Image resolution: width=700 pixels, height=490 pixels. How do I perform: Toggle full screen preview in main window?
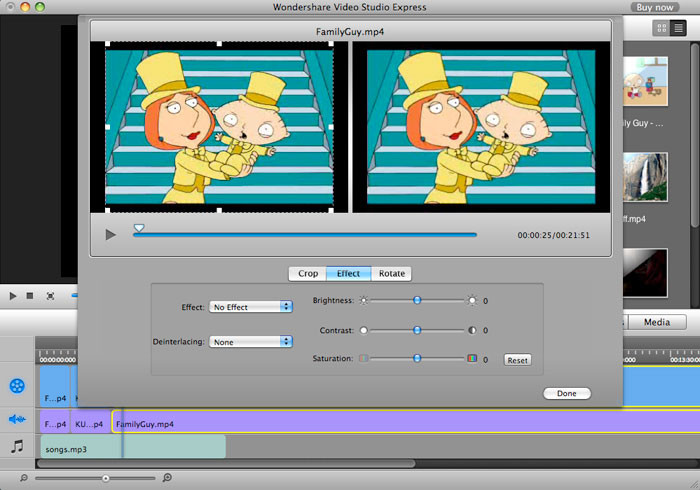pos(50,296)
